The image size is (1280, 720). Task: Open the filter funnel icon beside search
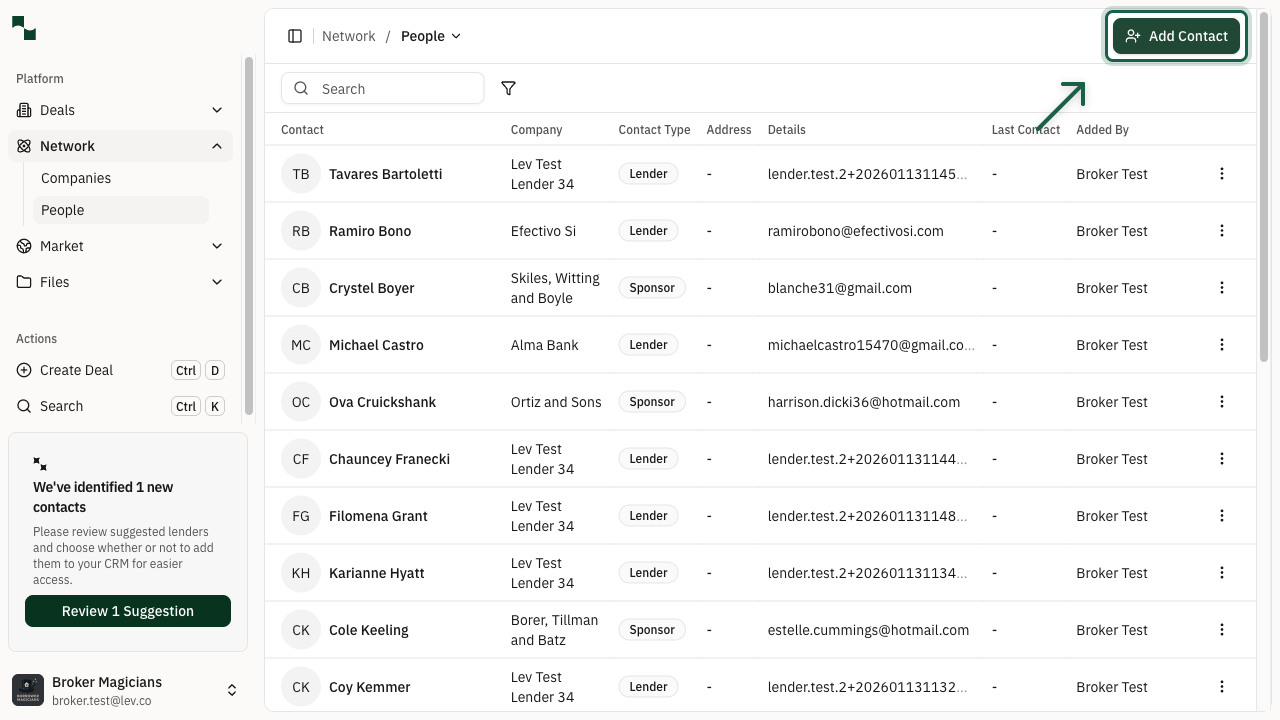point(508,88)
